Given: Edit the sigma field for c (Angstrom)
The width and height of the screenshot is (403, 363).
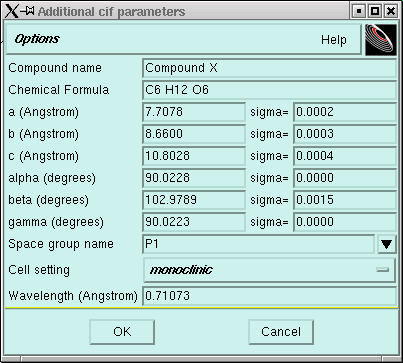Looking at the screenshot, I should [x=345, y=156].
